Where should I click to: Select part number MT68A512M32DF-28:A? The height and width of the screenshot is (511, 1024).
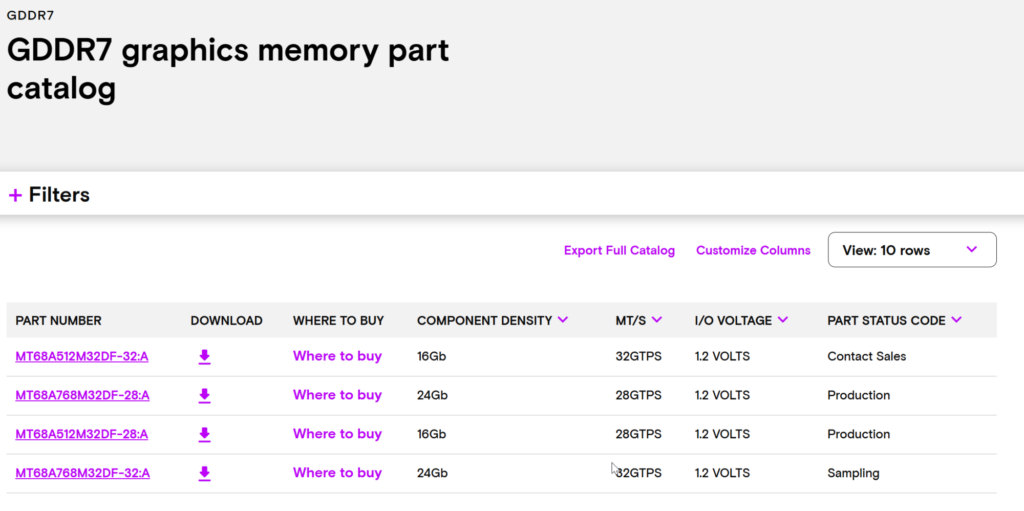(x=82, y=435)
